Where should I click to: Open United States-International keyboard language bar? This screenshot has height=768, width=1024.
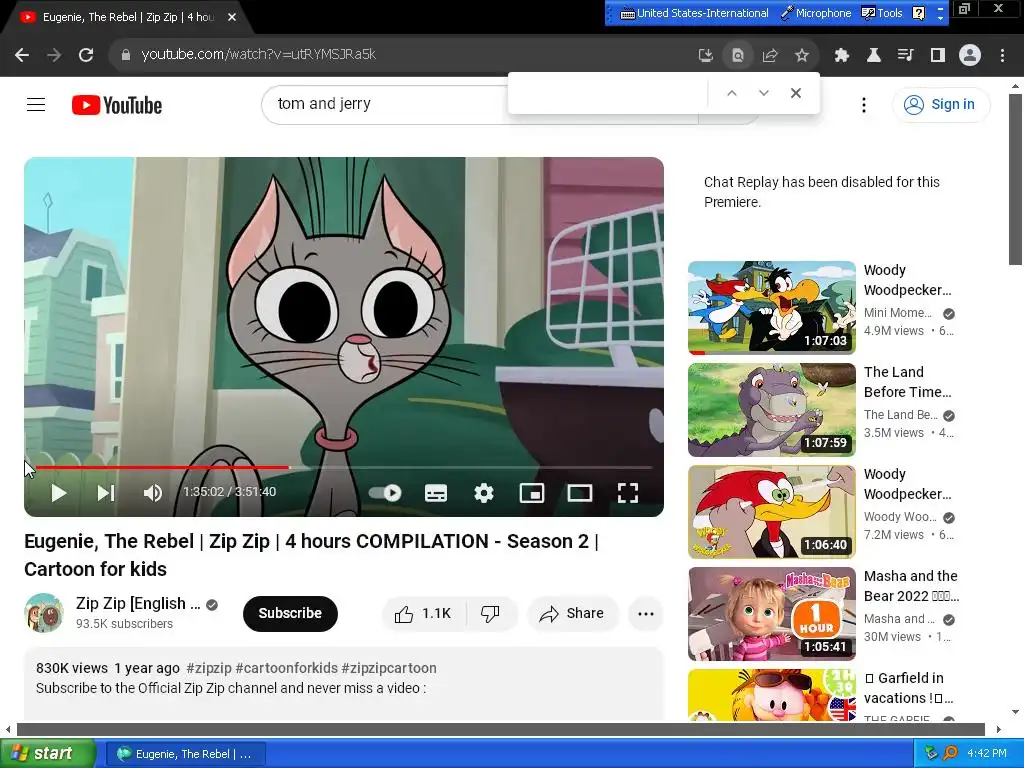694,13
